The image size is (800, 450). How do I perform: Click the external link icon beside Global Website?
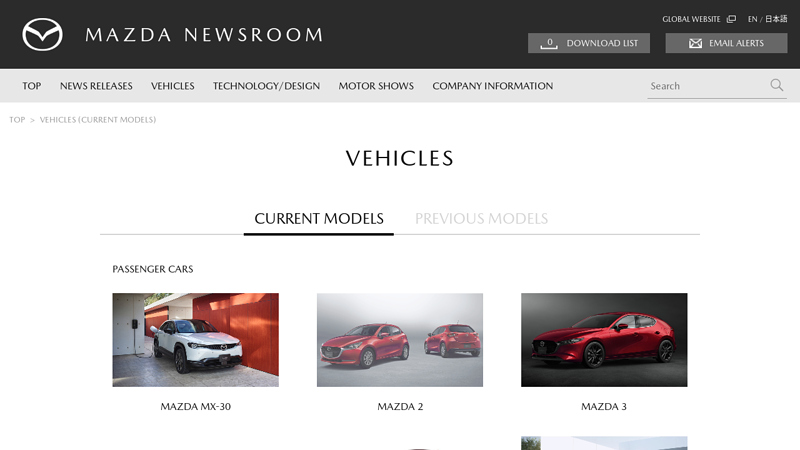pos(731,19)
